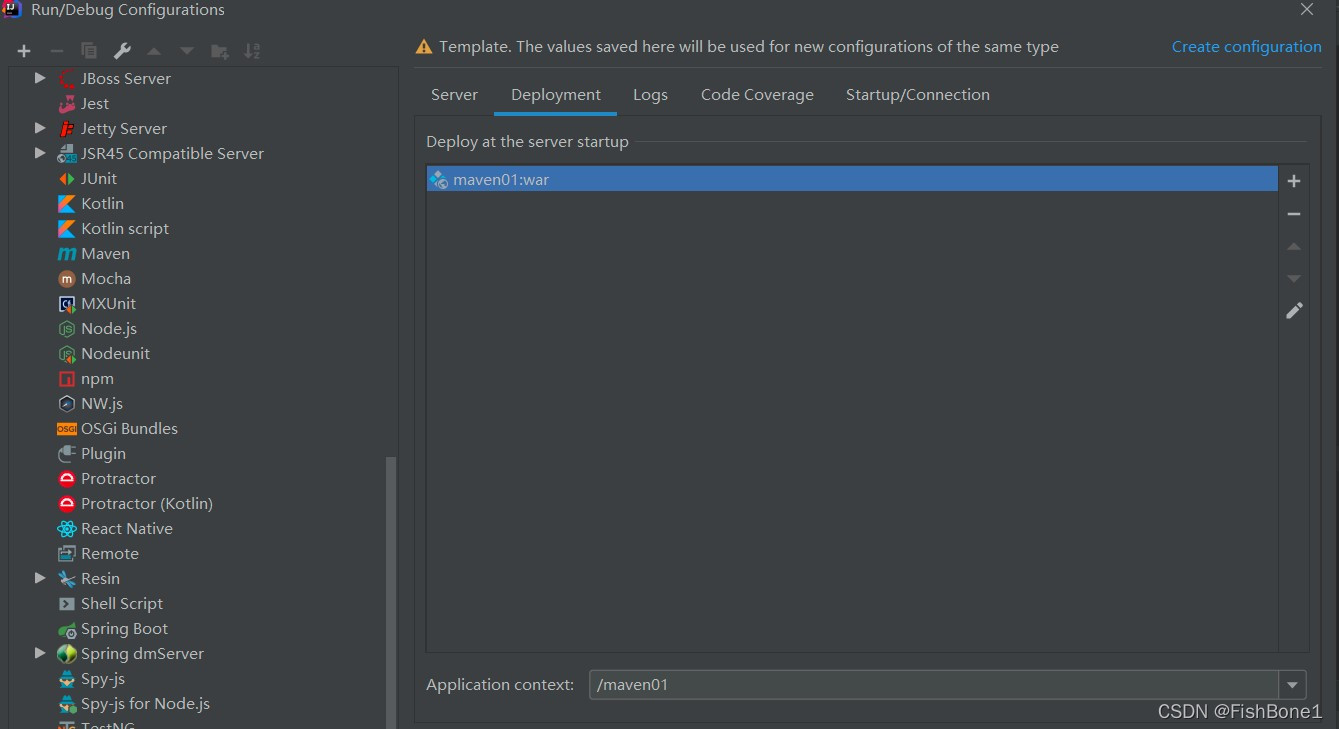Open the Logs tab
This screenshot has height=729, width=1339.
click(x=650, y=95)
